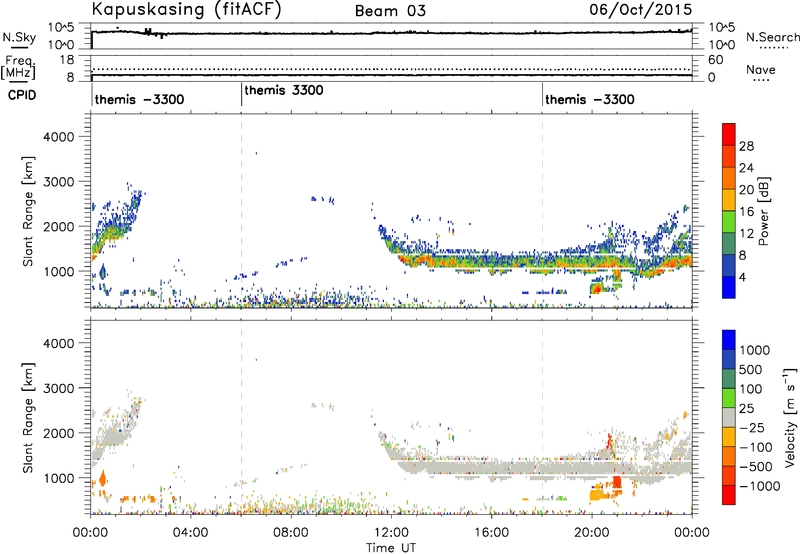Click the light green segment of Power colorbar
This screenshot has height=554, width=800.
coord(729,221)
